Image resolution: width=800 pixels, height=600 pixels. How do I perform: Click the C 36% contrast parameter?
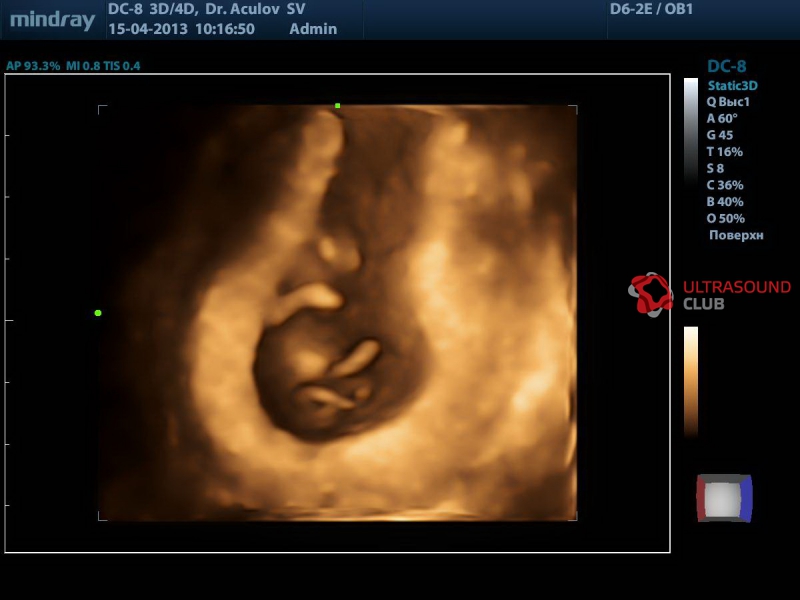(x=725, y=185)
